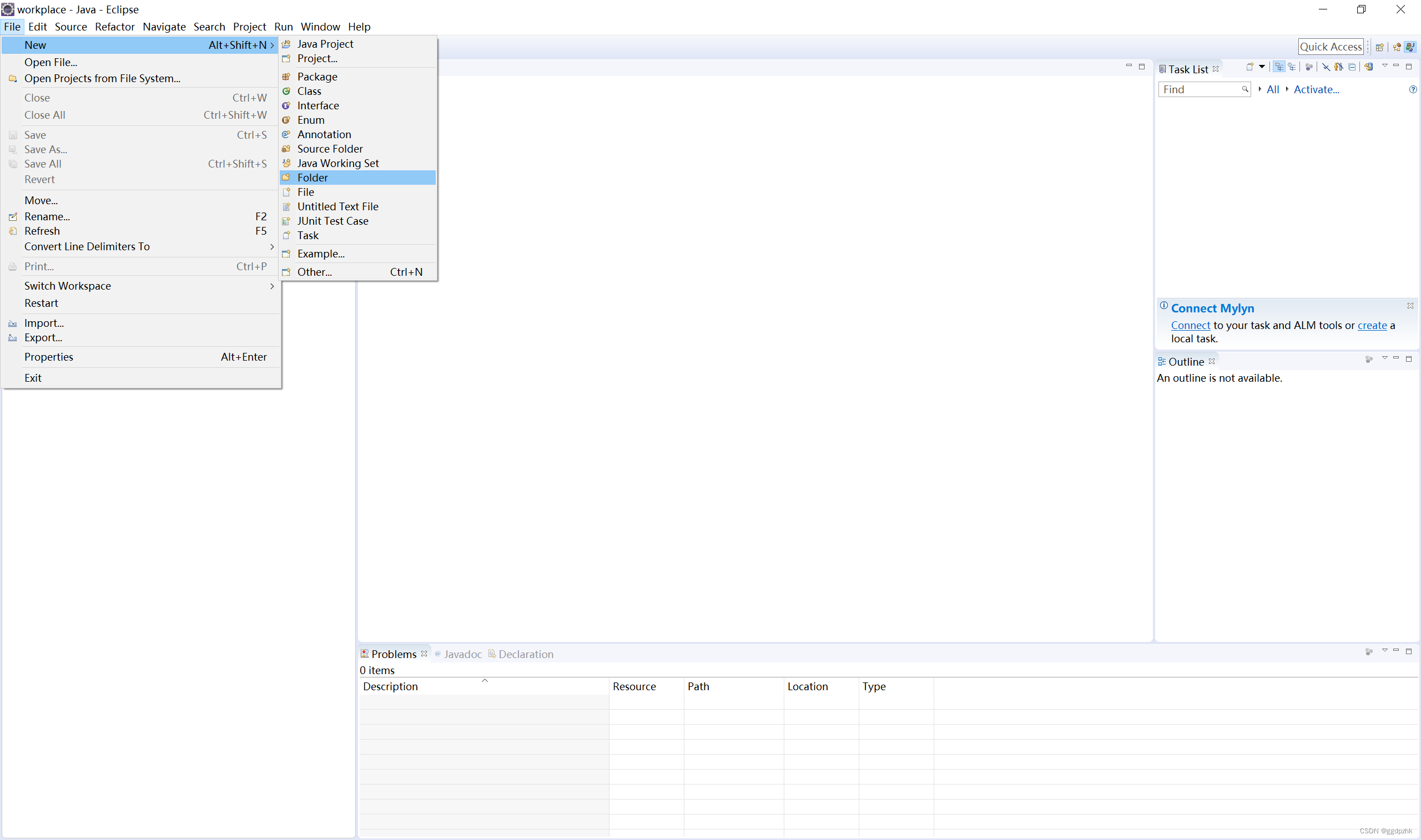Click Collapse All icon in Task List toolbar
Viewport: 1421px width, 840px height.
[1352, 67]
